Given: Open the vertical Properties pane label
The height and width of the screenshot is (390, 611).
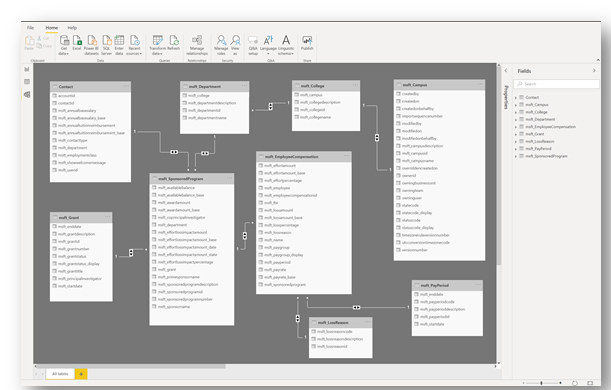Looking at the screenshot, I should 506,97.
